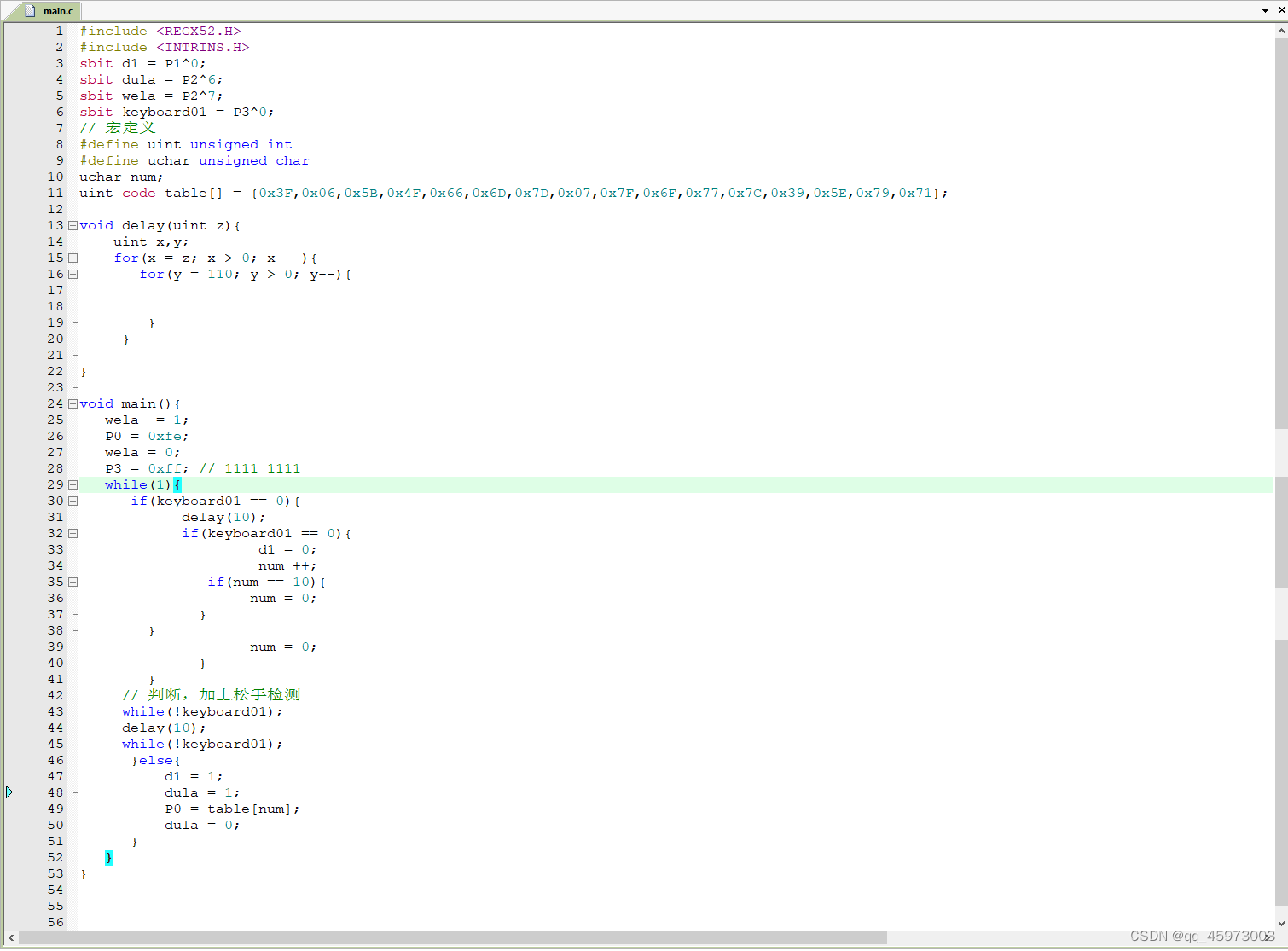Viewport: 1288px width, 951px height.
Task: Click the '// 1111 1111' comment
Action: (x=250, y=469)
